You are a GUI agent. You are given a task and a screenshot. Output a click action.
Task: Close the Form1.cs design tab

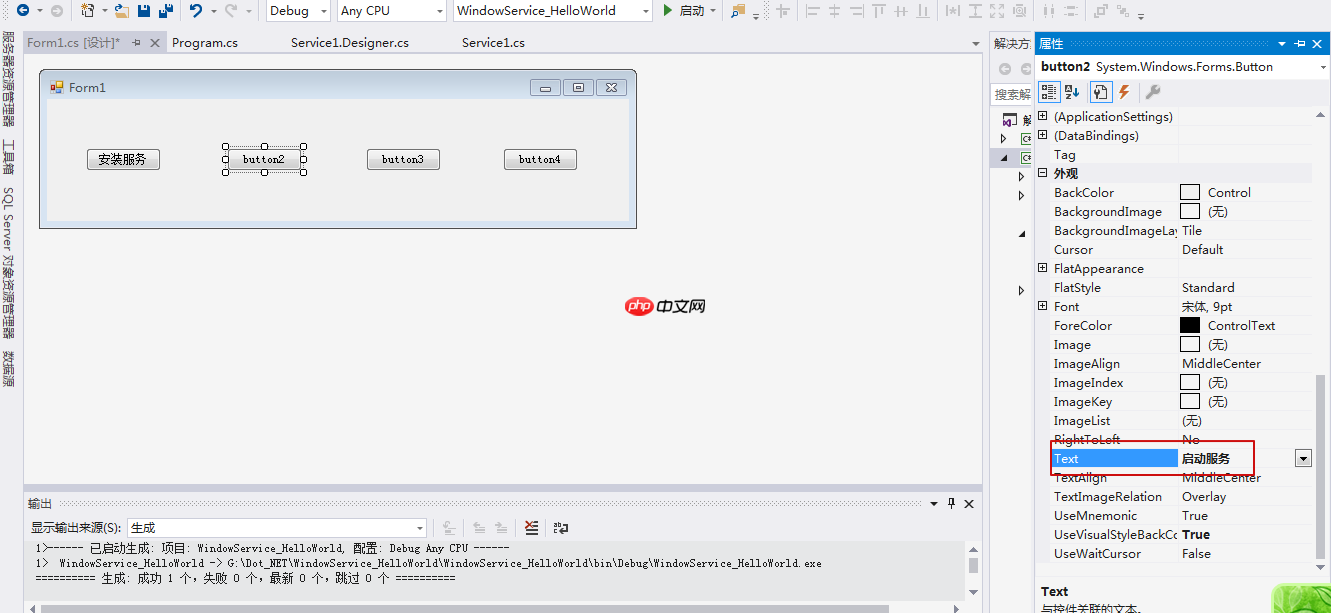[155, 43]
